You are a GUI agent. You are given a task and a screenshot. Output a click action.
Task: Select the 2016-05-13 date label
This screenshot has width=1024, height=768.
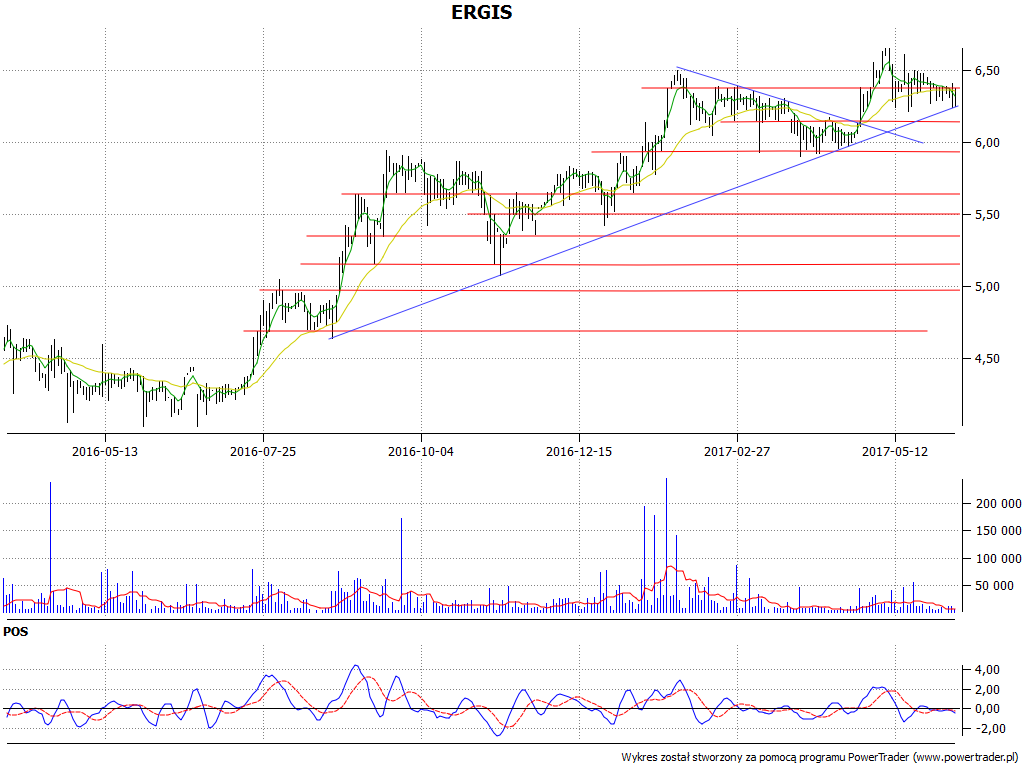point(104,451)
